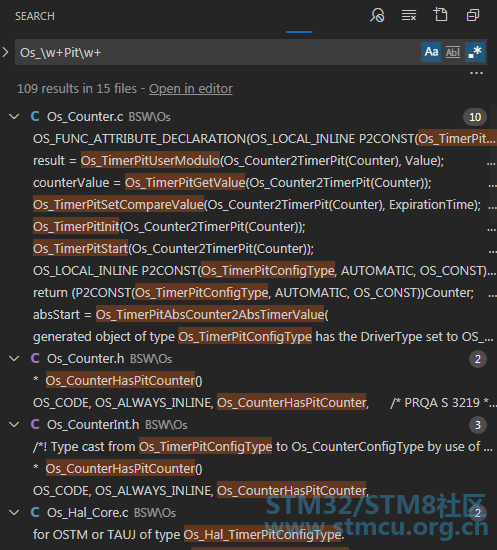Open the OS_LOCAL_INLINE P2CONST result line
This screenshot has width=497, height=550.
264,271
